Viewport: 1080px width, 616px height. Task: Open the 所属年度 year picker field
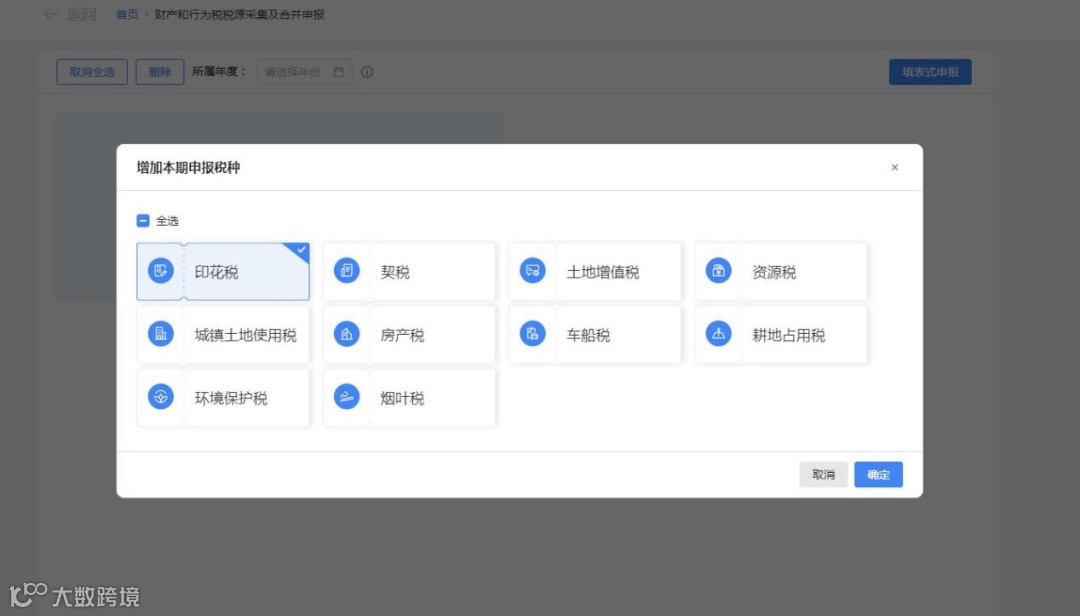(304, 72)
